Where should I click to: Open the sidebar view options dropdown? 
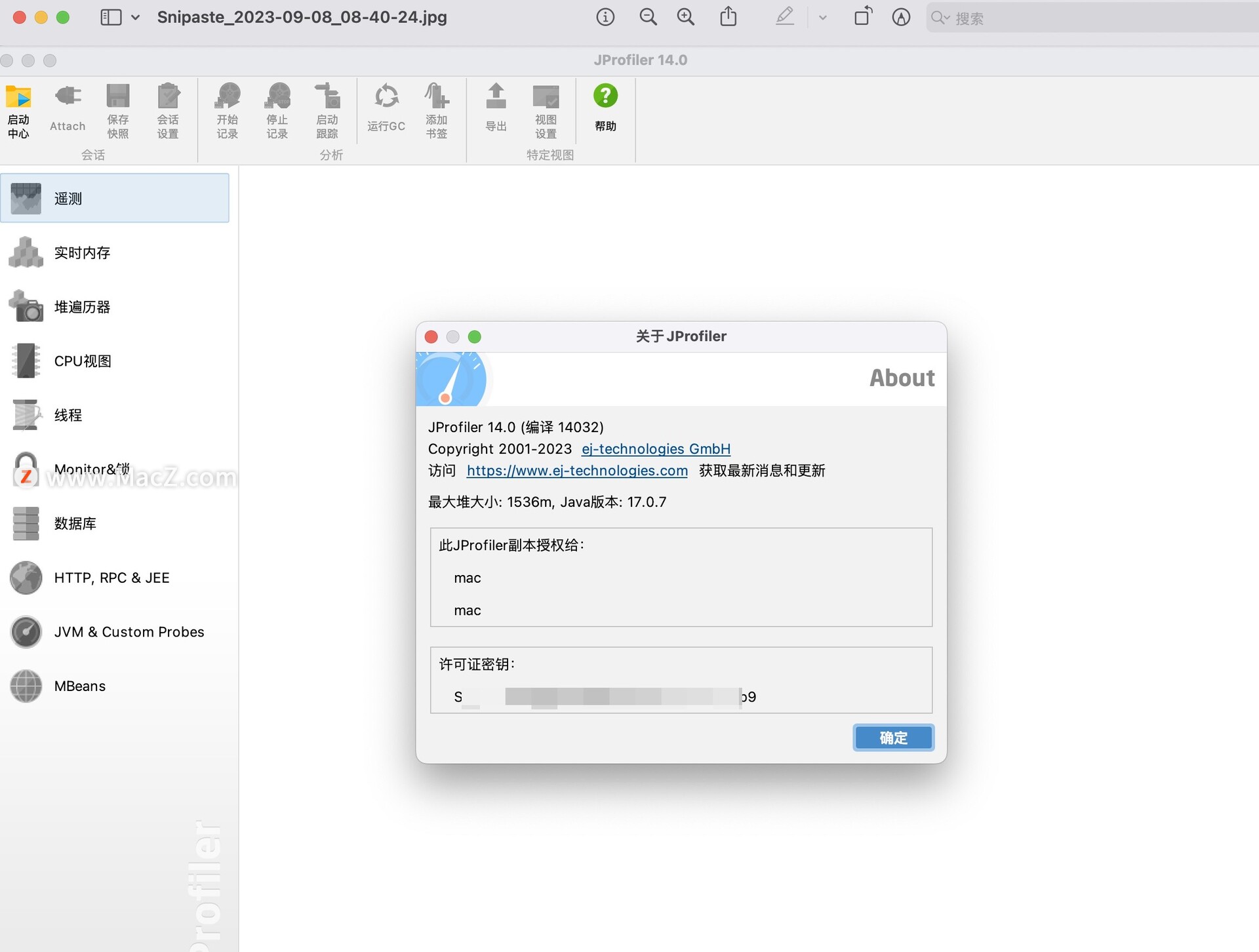pyautogui.click(x=136, y=18)
